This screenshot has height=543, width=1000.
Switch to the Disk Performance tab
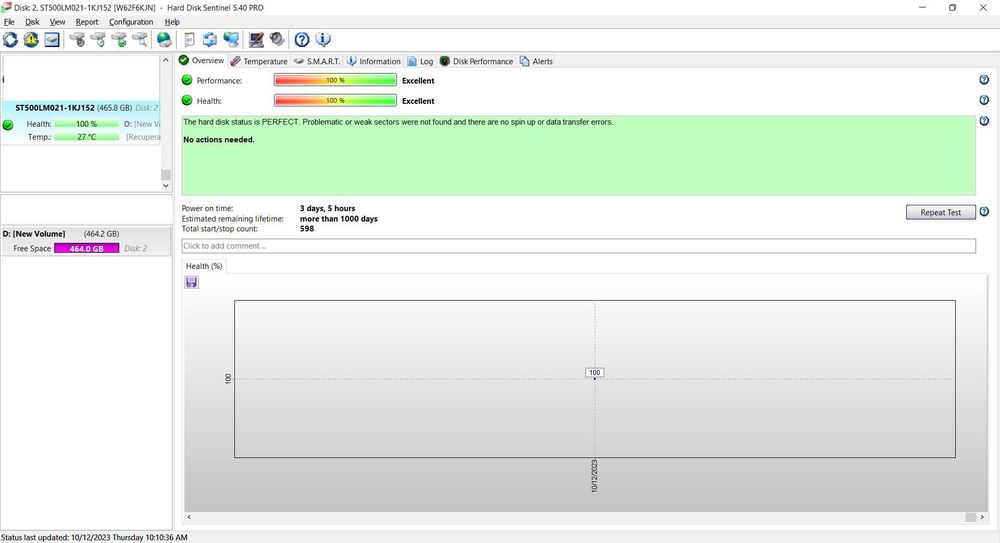tap(476, 61)
